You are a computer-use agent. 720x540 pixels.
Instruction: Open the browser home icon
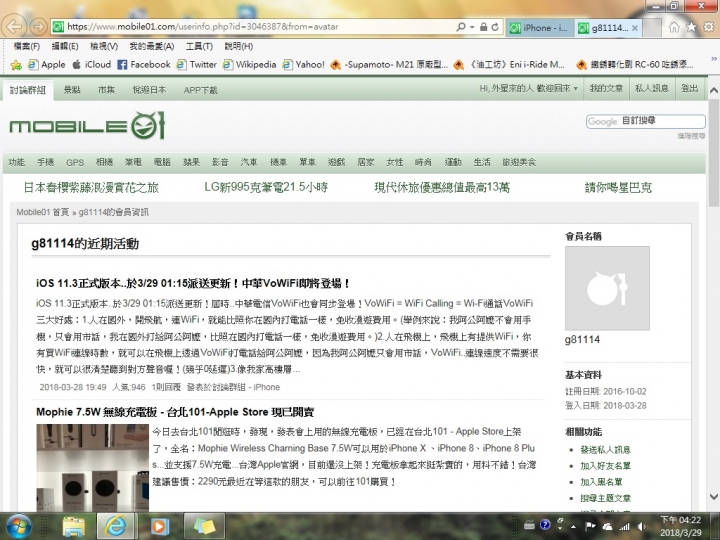tap(674, 28)
